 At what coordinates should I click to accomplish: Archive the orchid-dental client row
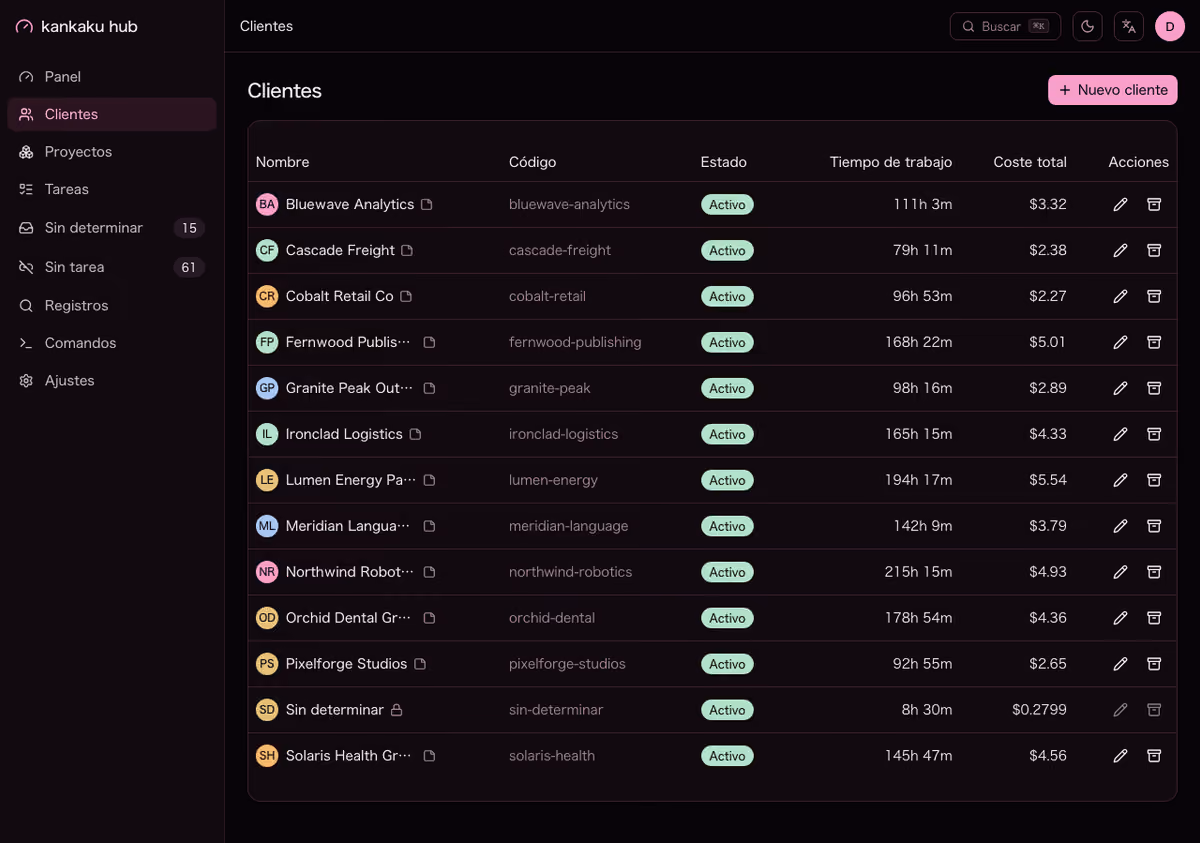coord(1154,618)
